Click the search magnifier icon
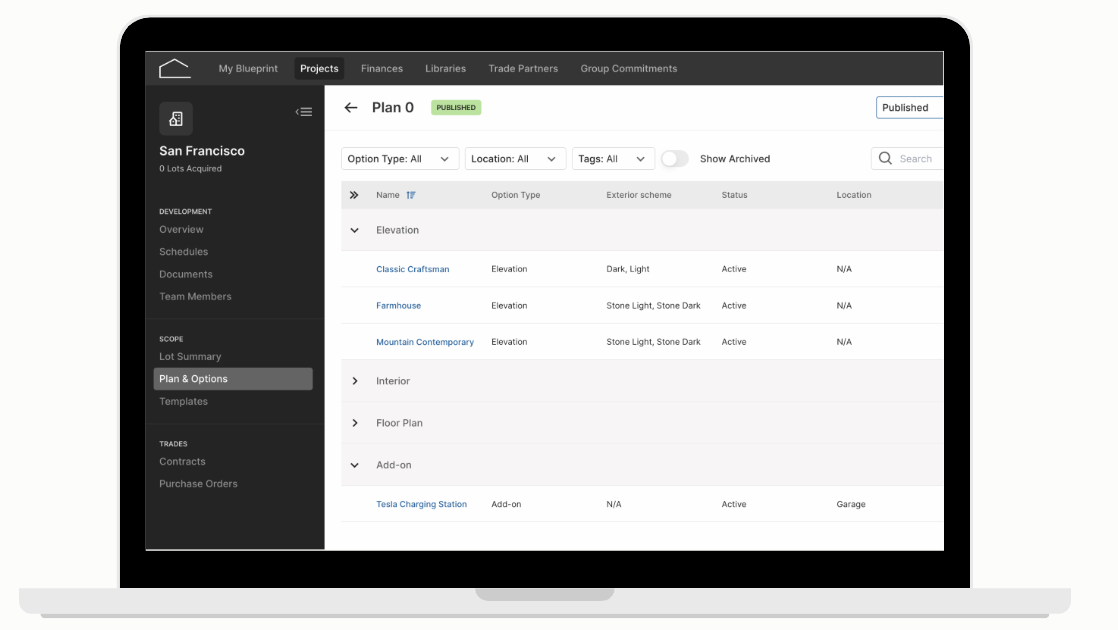Image resolution: width=1118 pixels, height=630 pixels. [x=886, y=158]
